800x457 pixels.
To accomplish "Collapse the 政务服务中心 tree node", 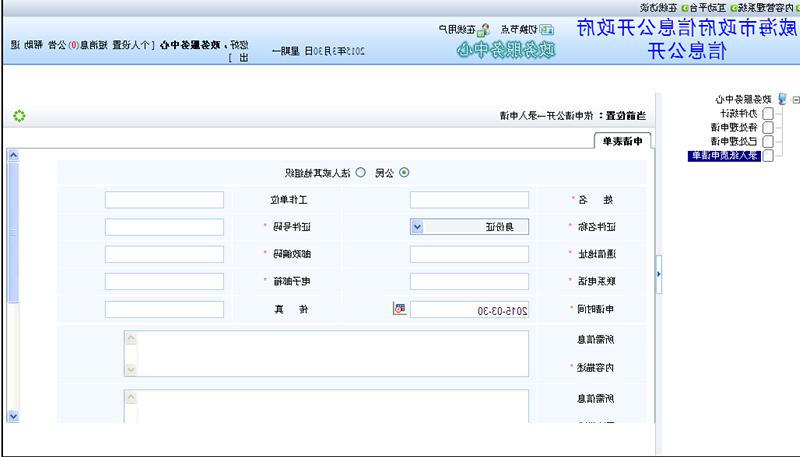I will (x=796, y=99).
